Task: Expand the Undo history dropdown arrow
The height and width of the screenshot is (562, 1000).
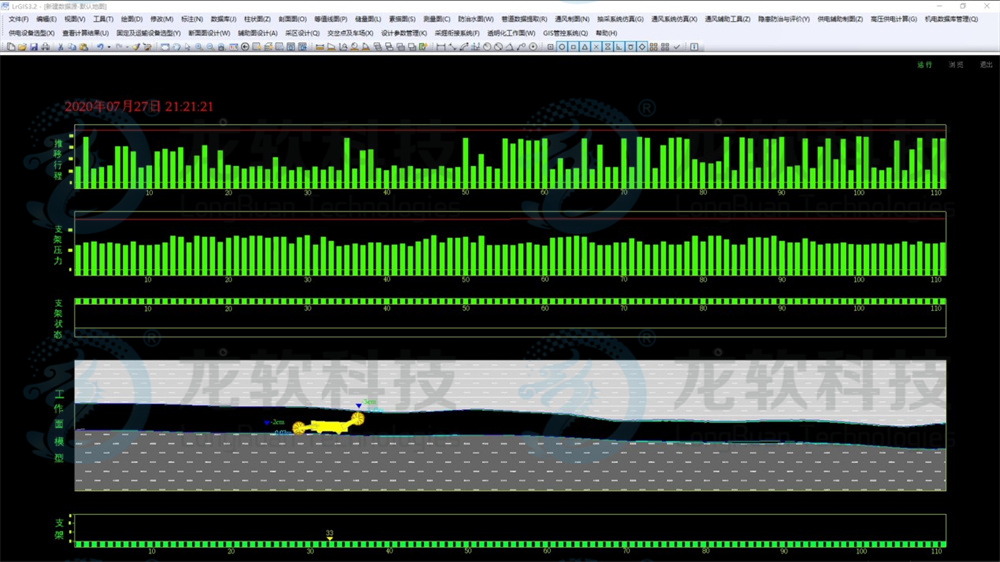Action: point(109,47)
